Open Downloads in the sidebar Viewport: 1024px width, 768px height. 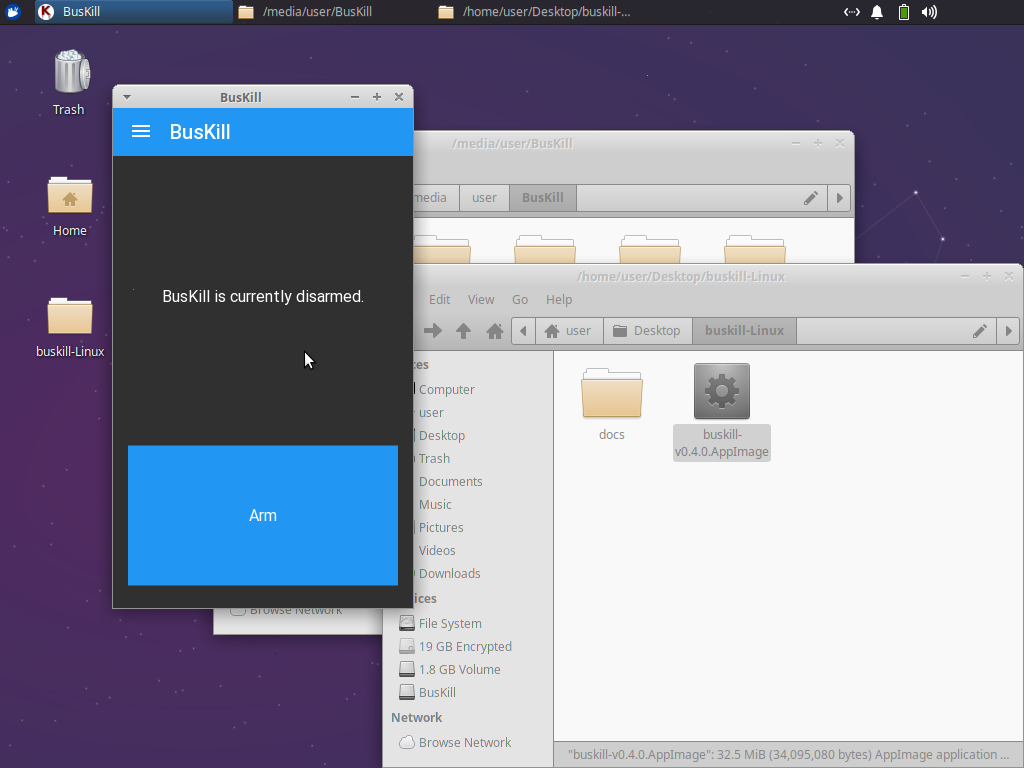coord(449,573)
